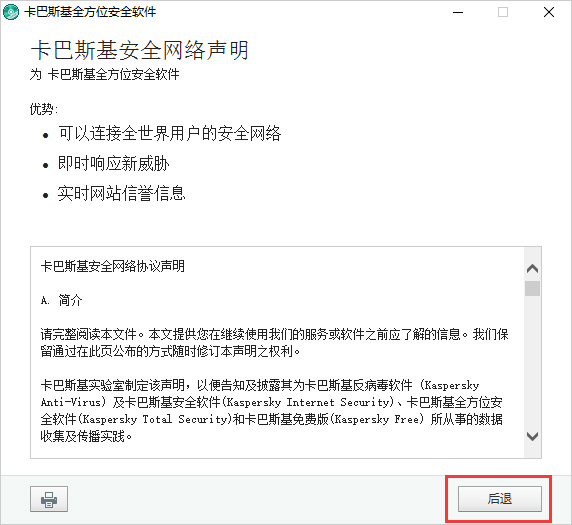
Task: Click the up arrow of the agreement scrollbar
Action: (x=533, y=269)
